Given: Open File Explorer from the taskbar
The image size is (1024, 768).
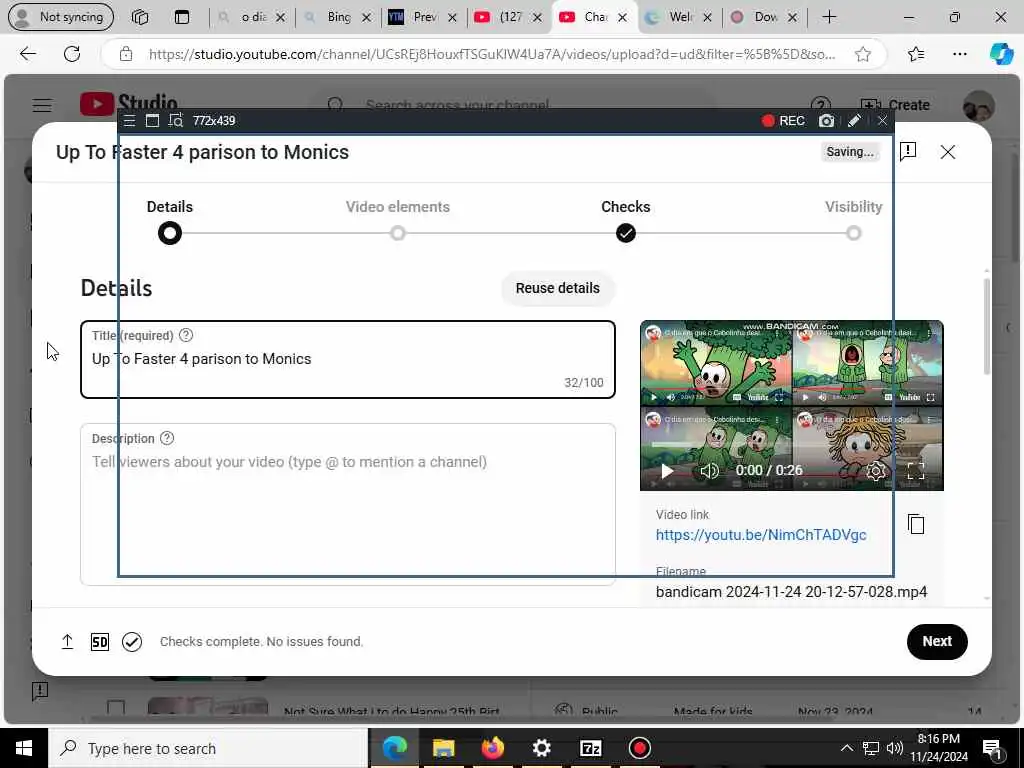Looking at the screenshot, I should pyautogui.click(x=443, y=748).
